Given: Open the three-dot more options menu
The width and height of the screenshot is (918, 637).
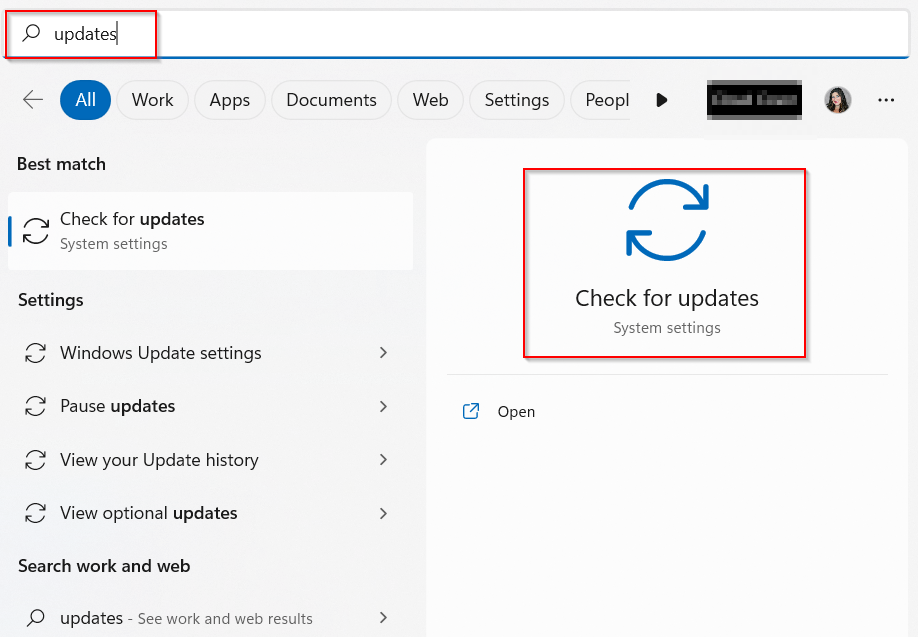Looking at the screenshot, I should (885, 99).
